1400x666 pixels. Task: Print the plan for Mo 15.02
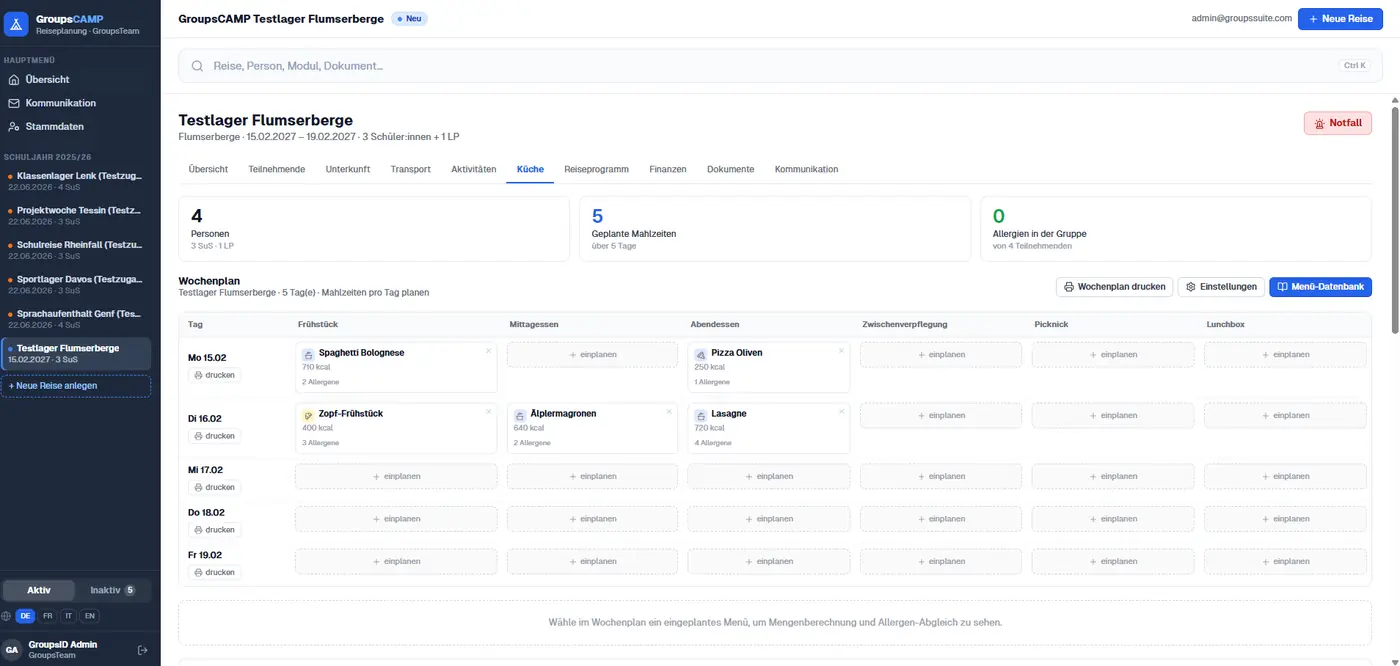214,375
